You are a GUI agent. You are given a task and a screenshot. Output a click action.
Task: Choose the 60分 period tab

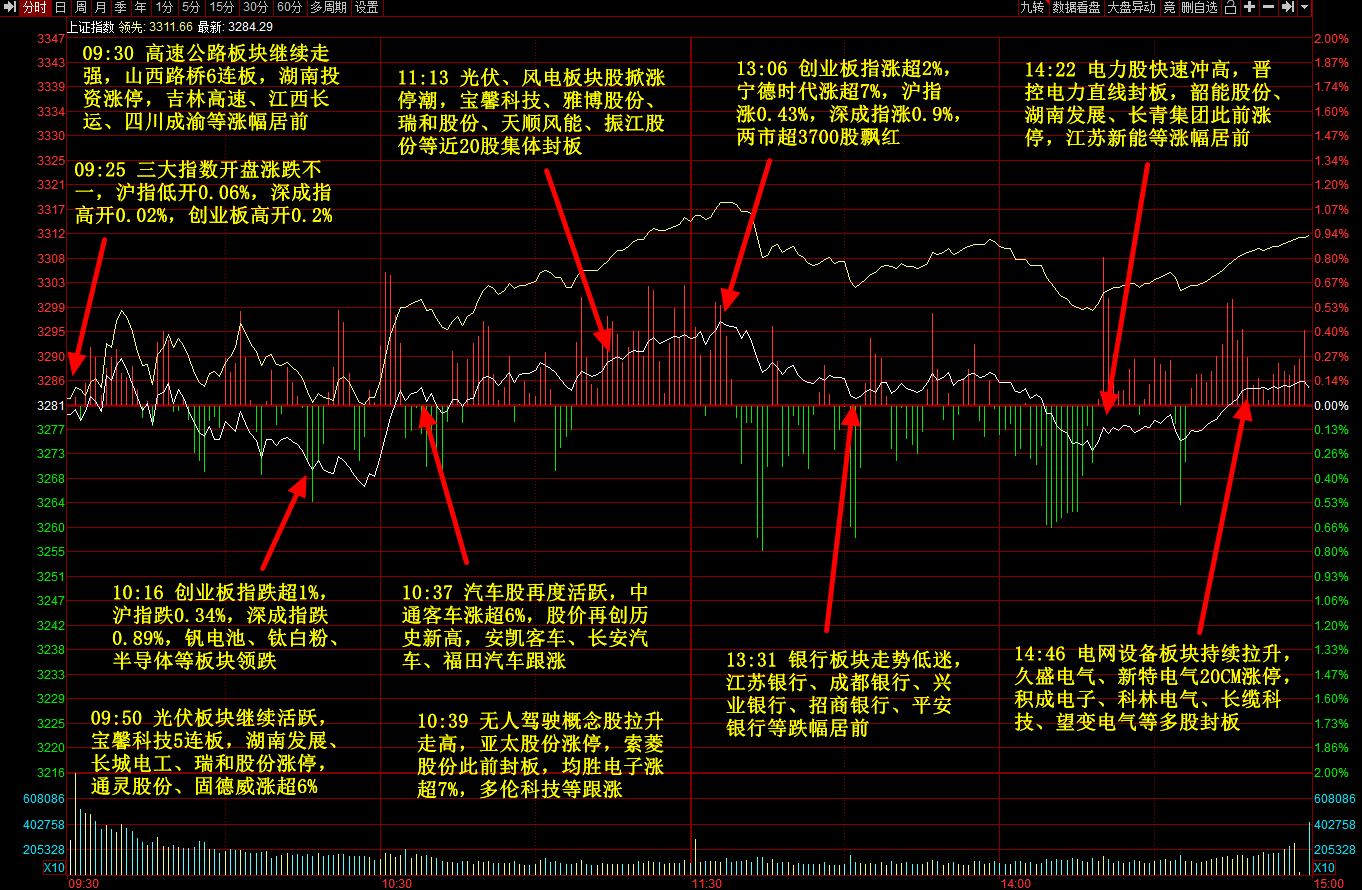(290, 7)
